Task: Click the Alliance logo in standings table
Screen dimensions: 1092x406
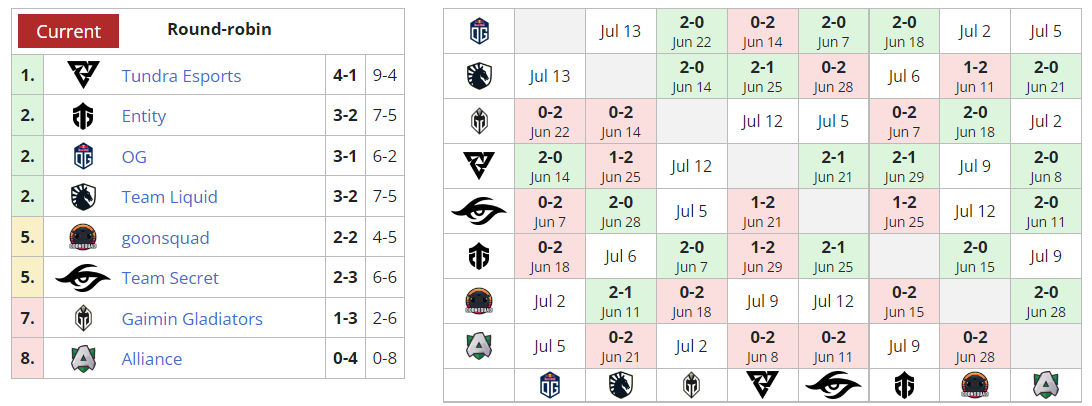Action: pos(82,359)
